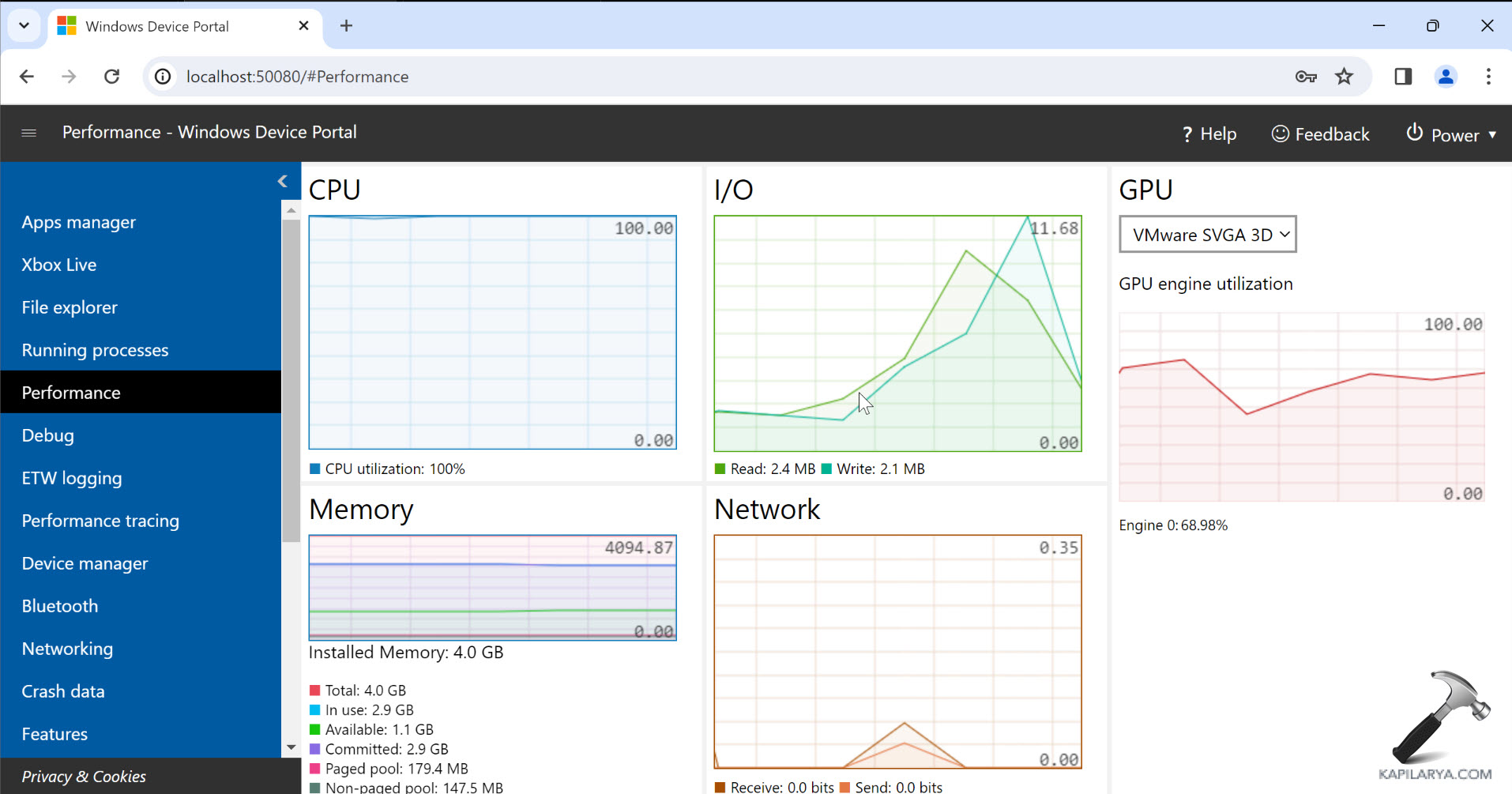Screen dimensions: 1512x794
Task: Click the site information icon
Action: [x=163, y=77]
